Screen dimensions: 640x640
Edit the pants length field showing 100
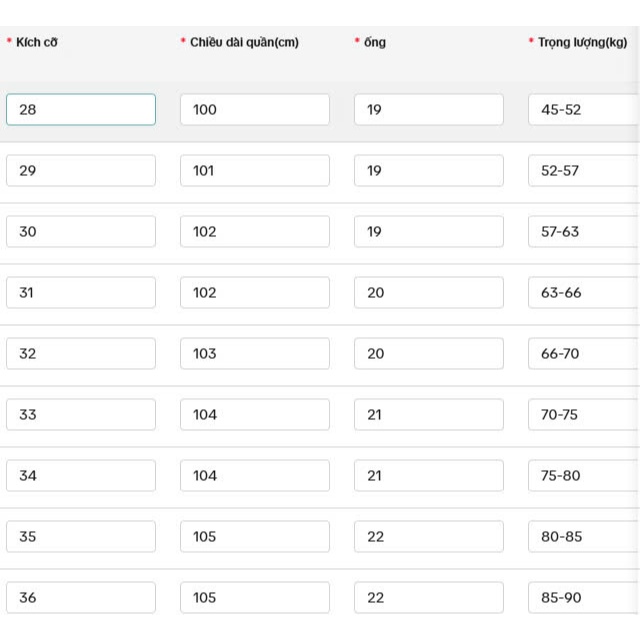pyautogui.click(x=254, y=109)
